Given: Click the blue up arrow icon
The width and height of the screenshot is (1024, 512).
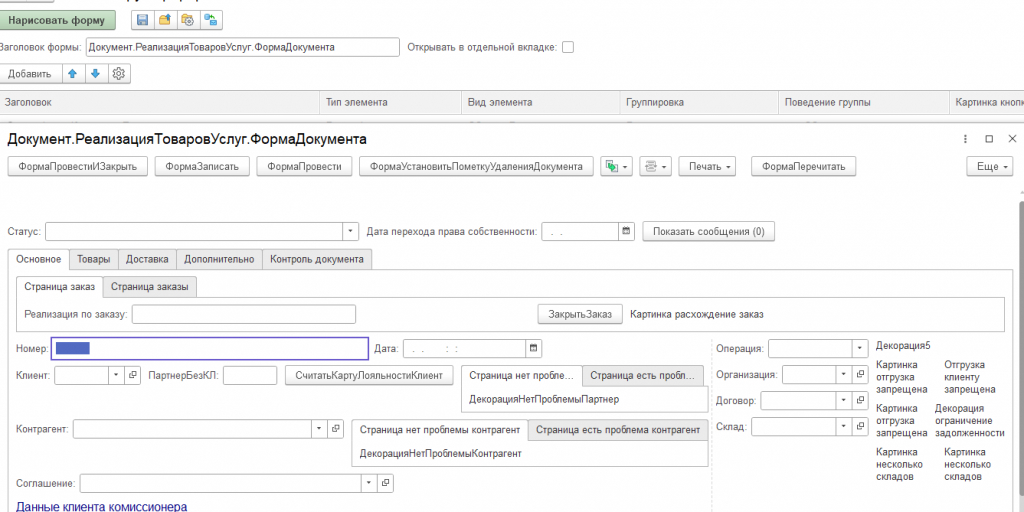Looking at the screenshot, I should [x=72, y=74].
